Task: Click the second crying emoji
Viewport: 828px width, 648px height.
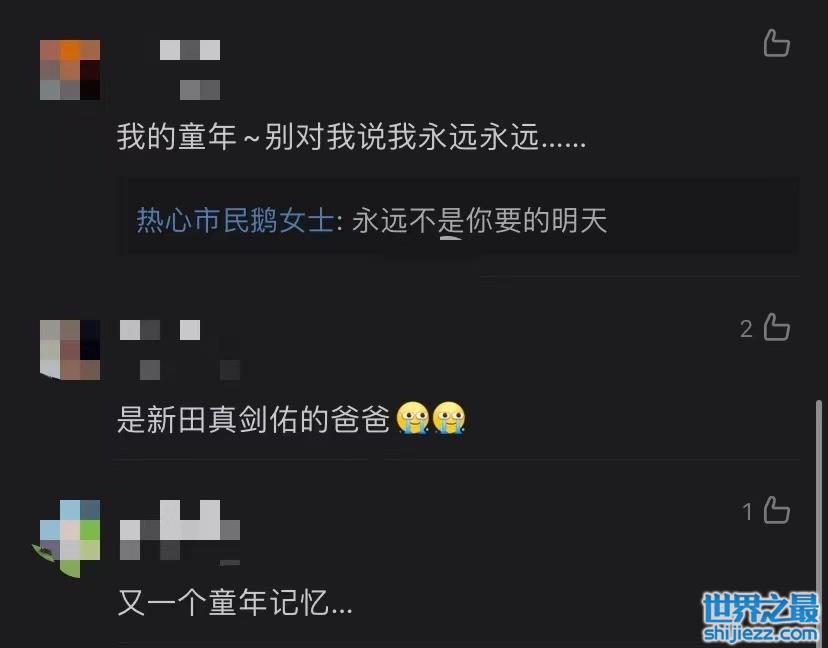Action: point(449,418)
